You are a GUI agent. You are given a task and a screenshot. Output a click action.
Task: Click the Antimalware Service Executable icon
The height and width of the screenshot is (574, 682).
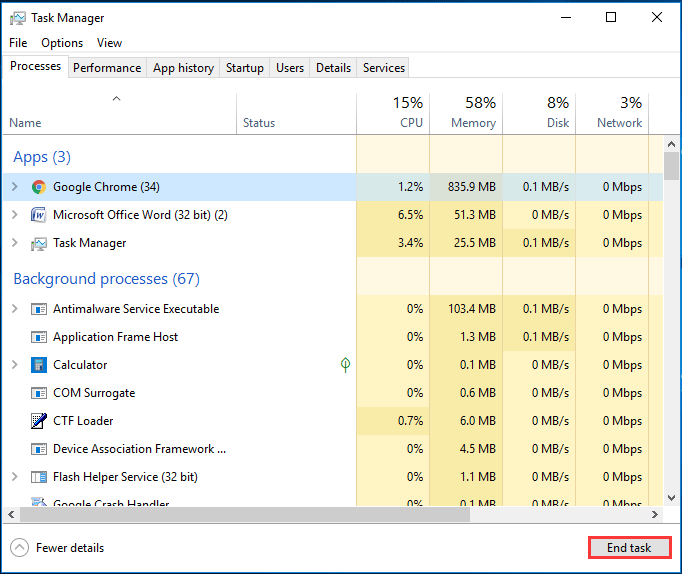tap(39, 309)
